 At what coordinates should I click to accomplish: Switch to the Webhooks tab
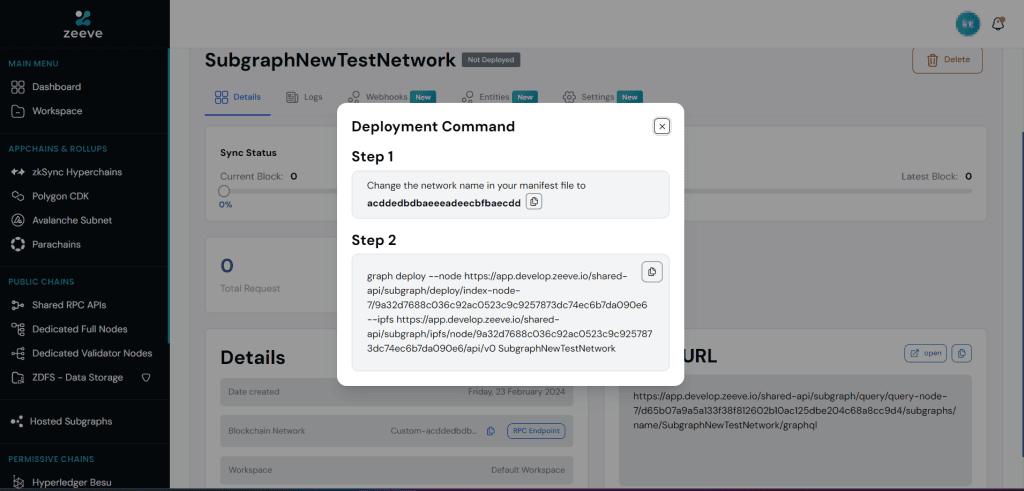pos(391,97)
